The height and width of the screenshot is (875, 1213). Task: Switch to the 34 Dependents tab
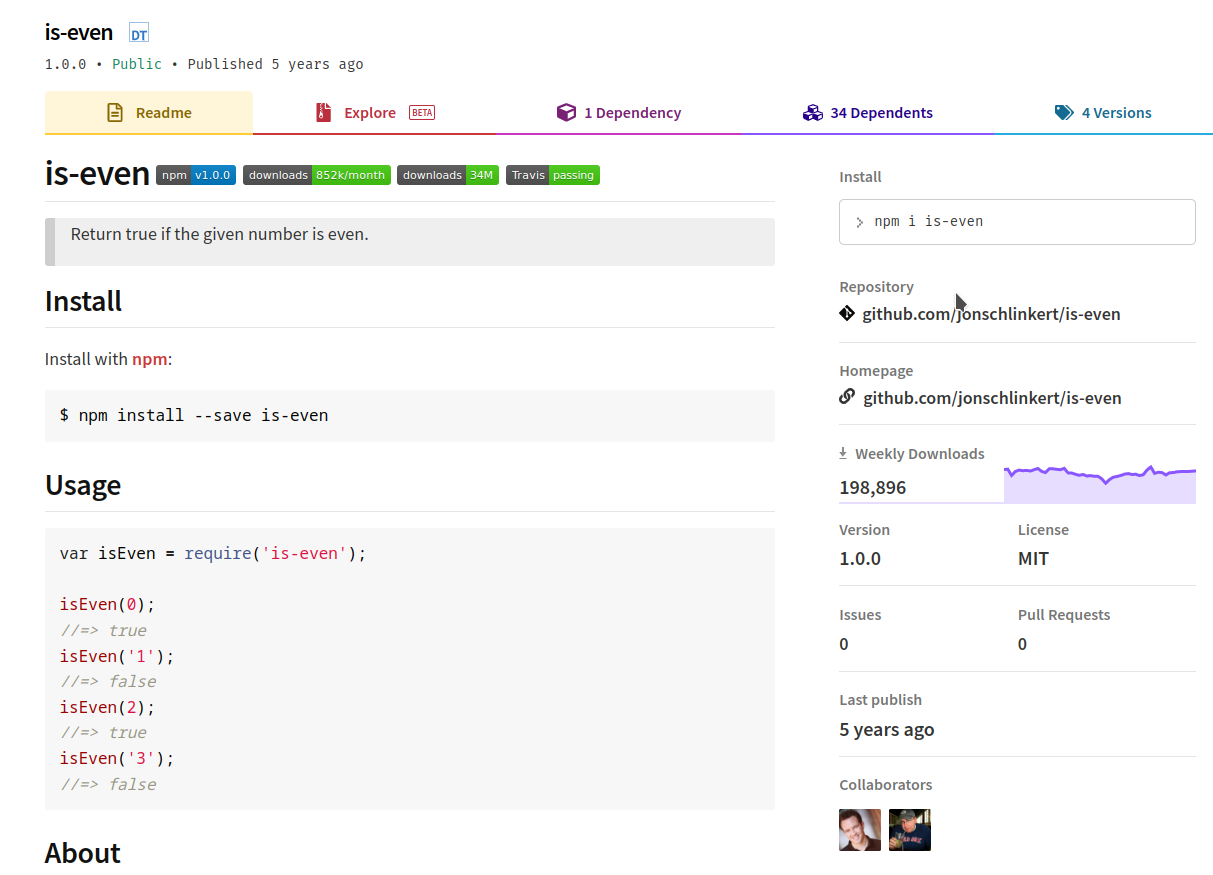(x=867, y=113)
